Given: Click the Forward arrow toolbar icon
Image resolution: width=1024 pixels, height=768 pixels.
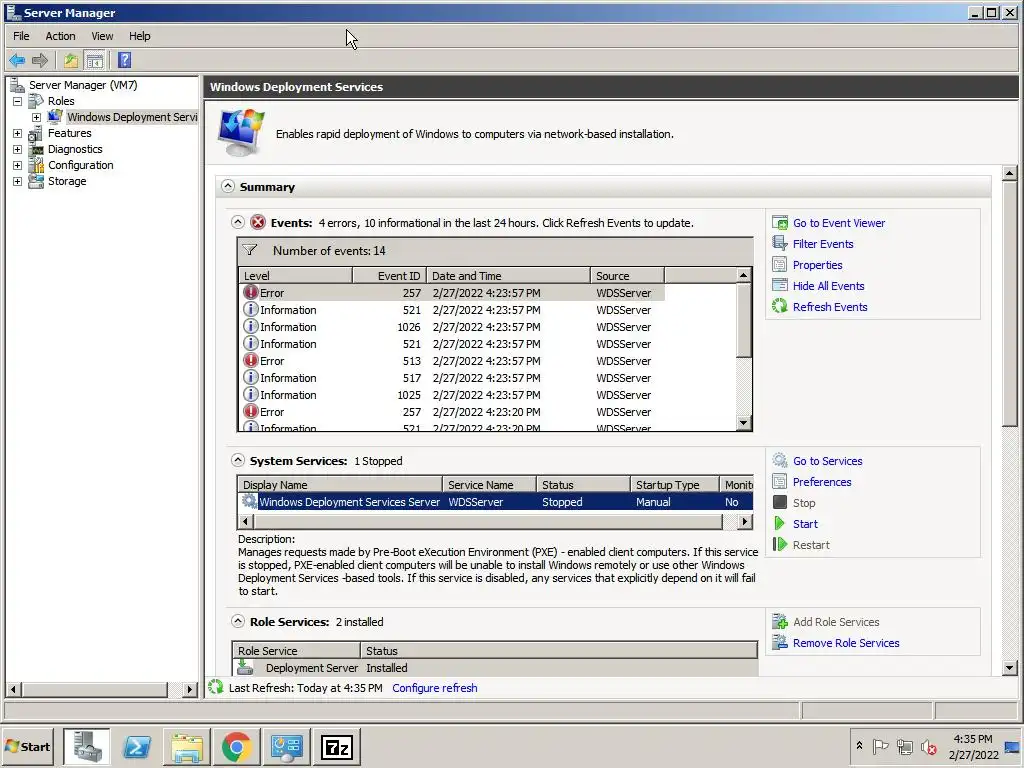Looking at the screenshot, I should click(x=40, y=61).
